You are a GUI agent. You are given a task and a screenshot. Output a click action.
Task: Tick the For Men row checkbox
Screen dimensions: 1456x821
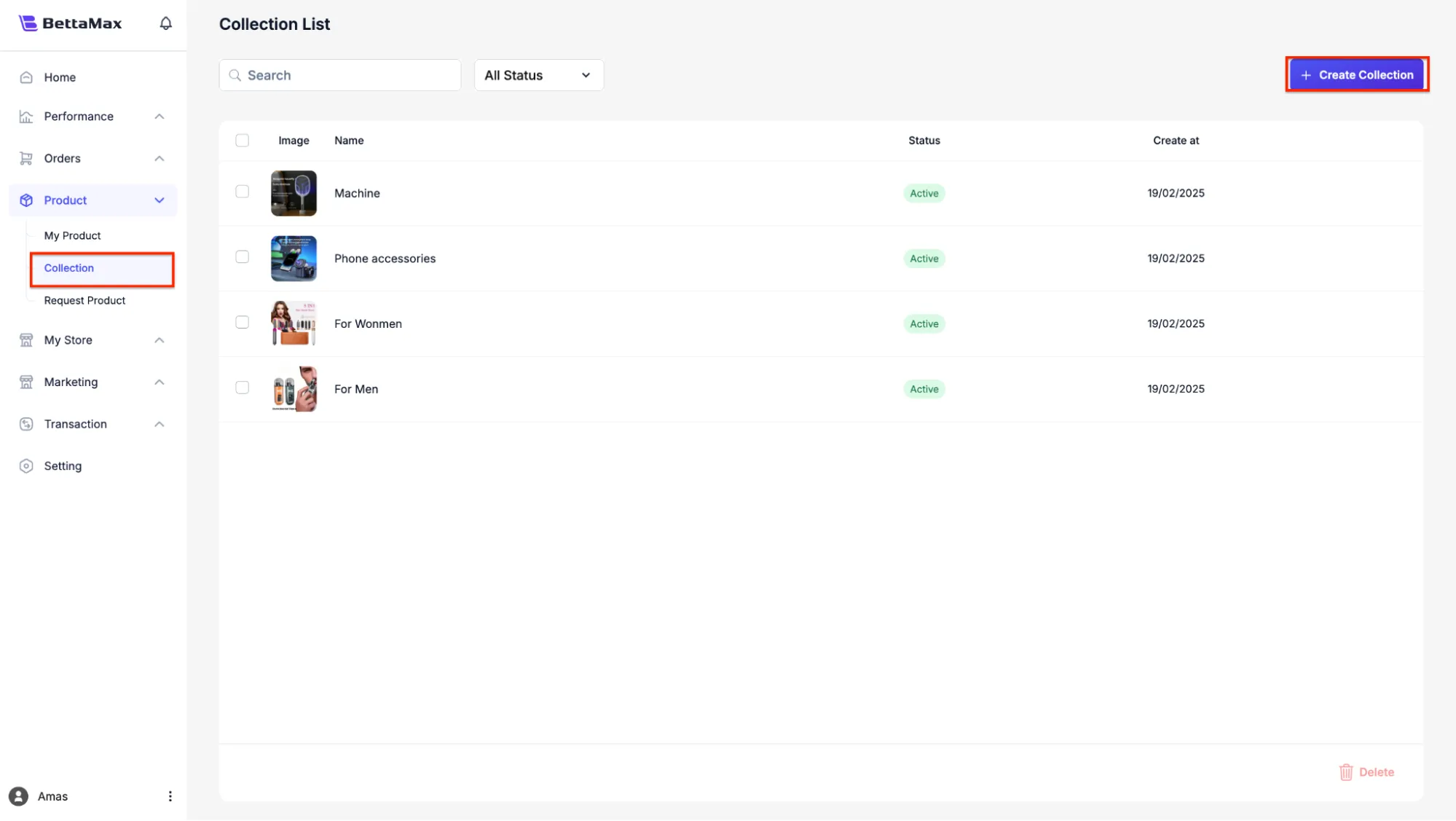[242, 388]
